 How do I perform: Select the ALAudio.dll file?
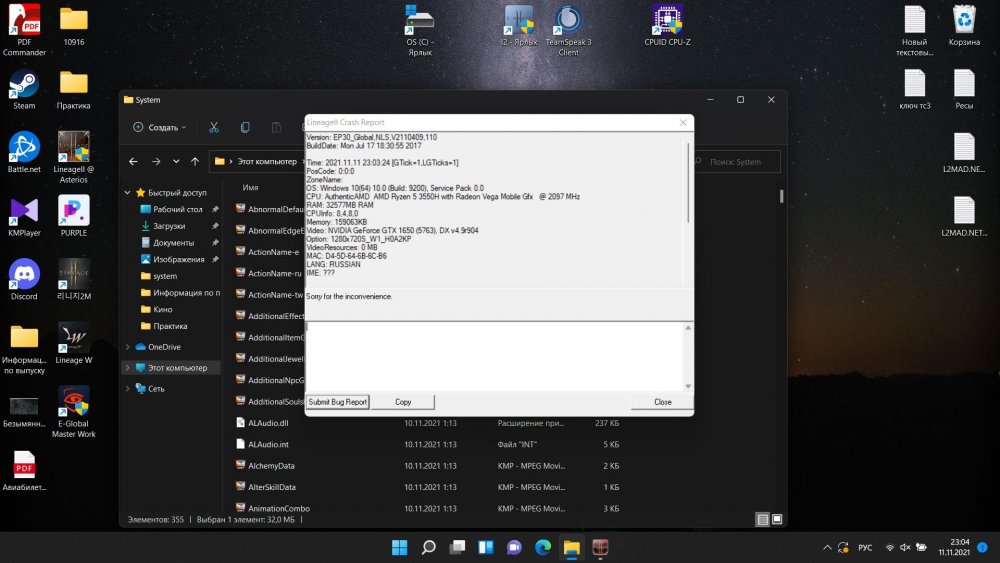(268, 423)
